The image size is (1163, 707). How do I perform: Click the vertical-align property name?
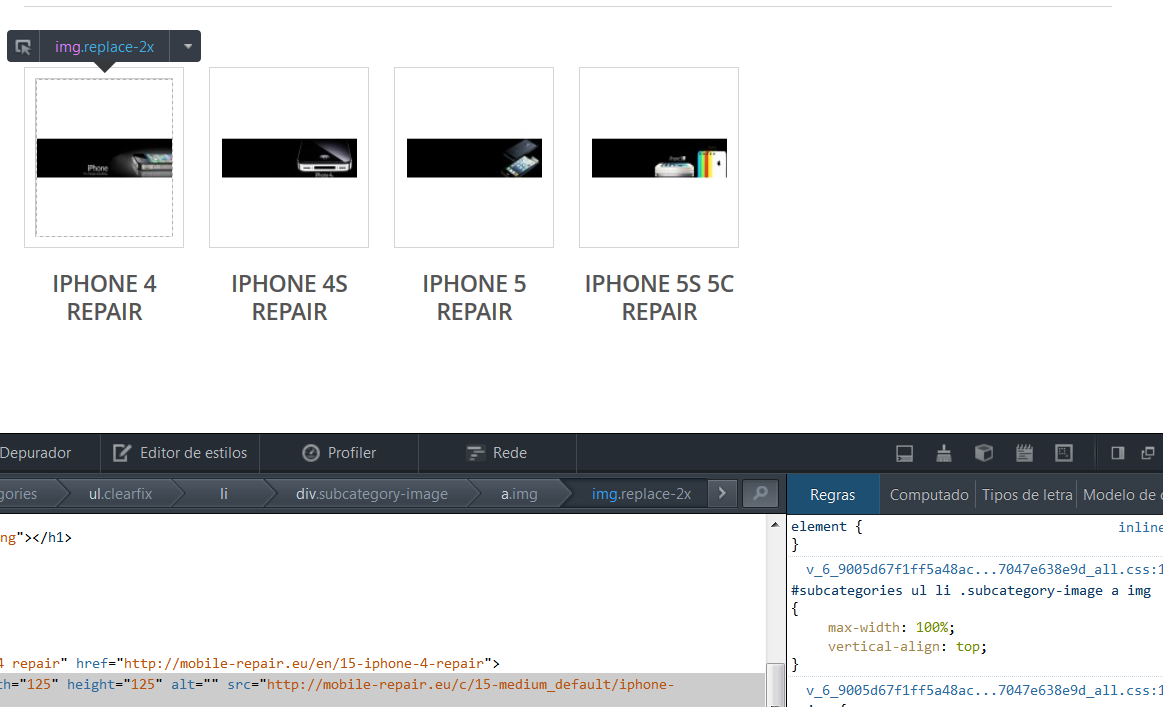(883, 647)
